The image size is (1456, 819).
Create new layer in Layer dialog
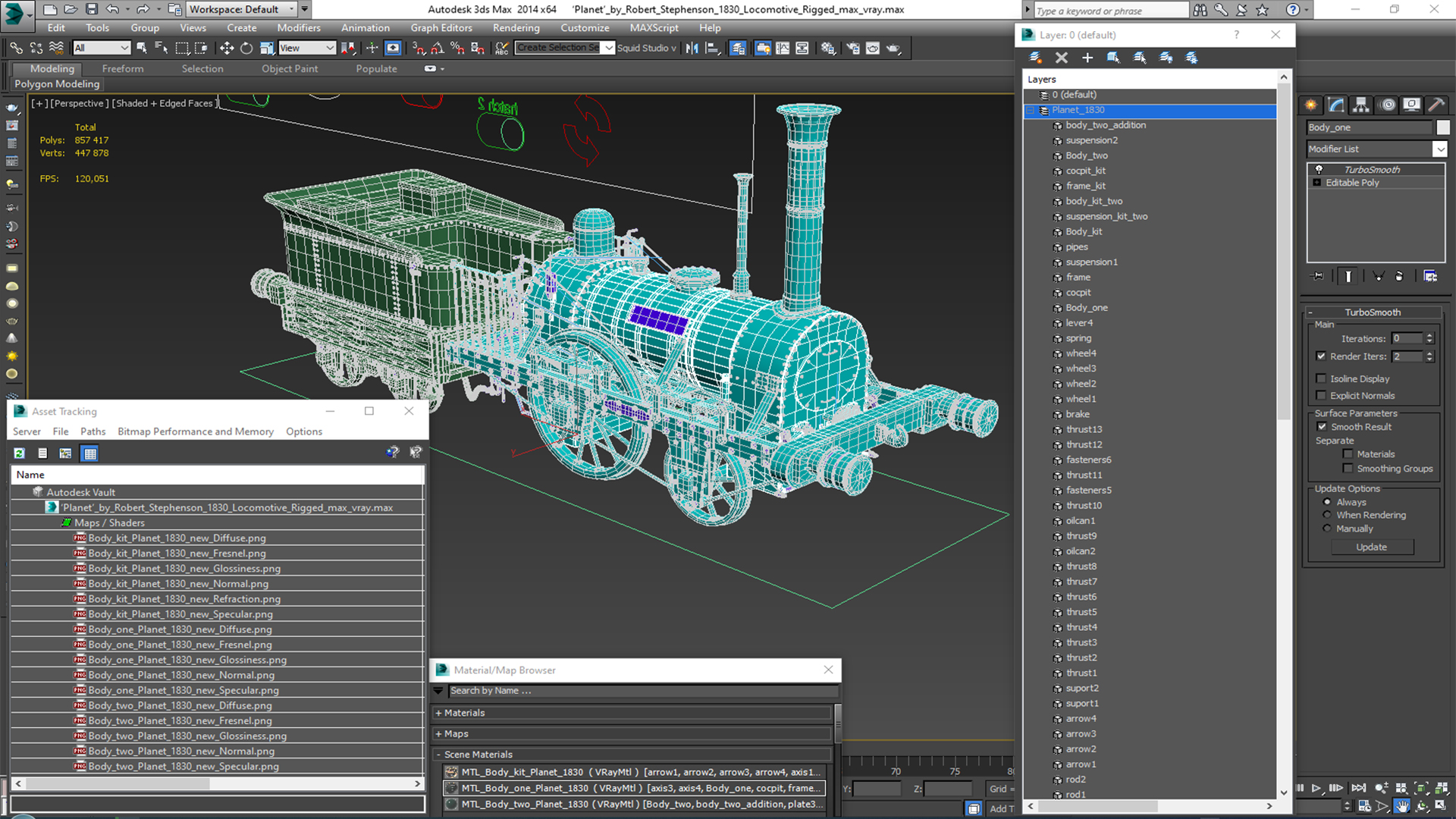1035,58
